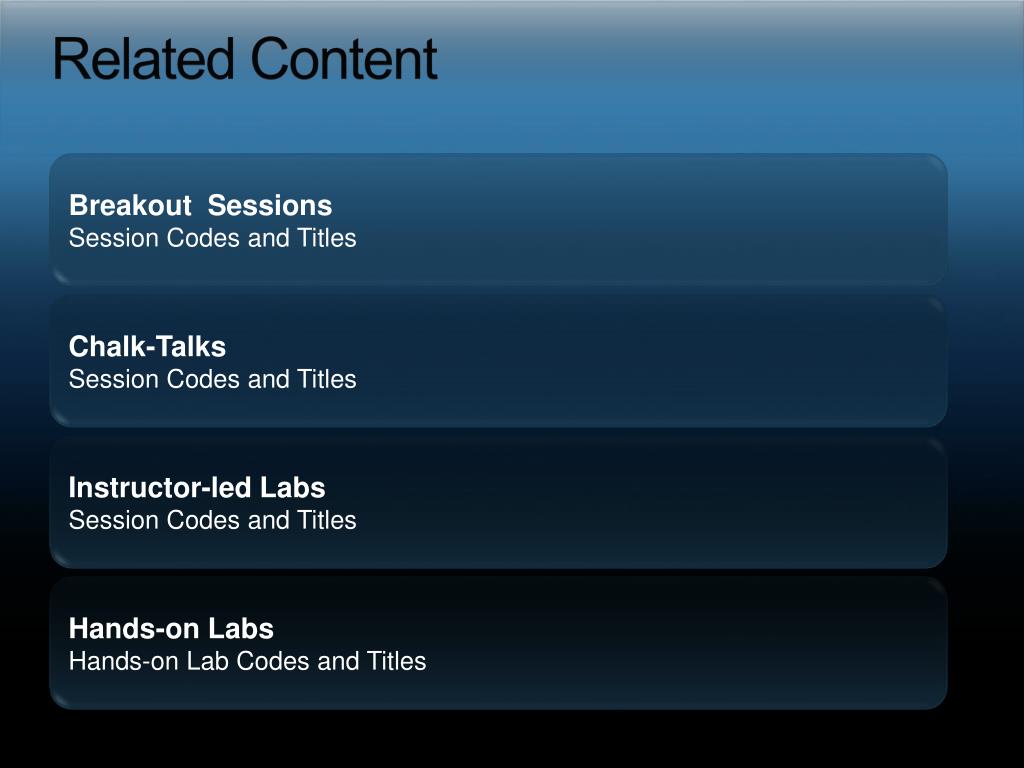
Task: Click the word "Content" in the slide title
Action: coord(344,59)
